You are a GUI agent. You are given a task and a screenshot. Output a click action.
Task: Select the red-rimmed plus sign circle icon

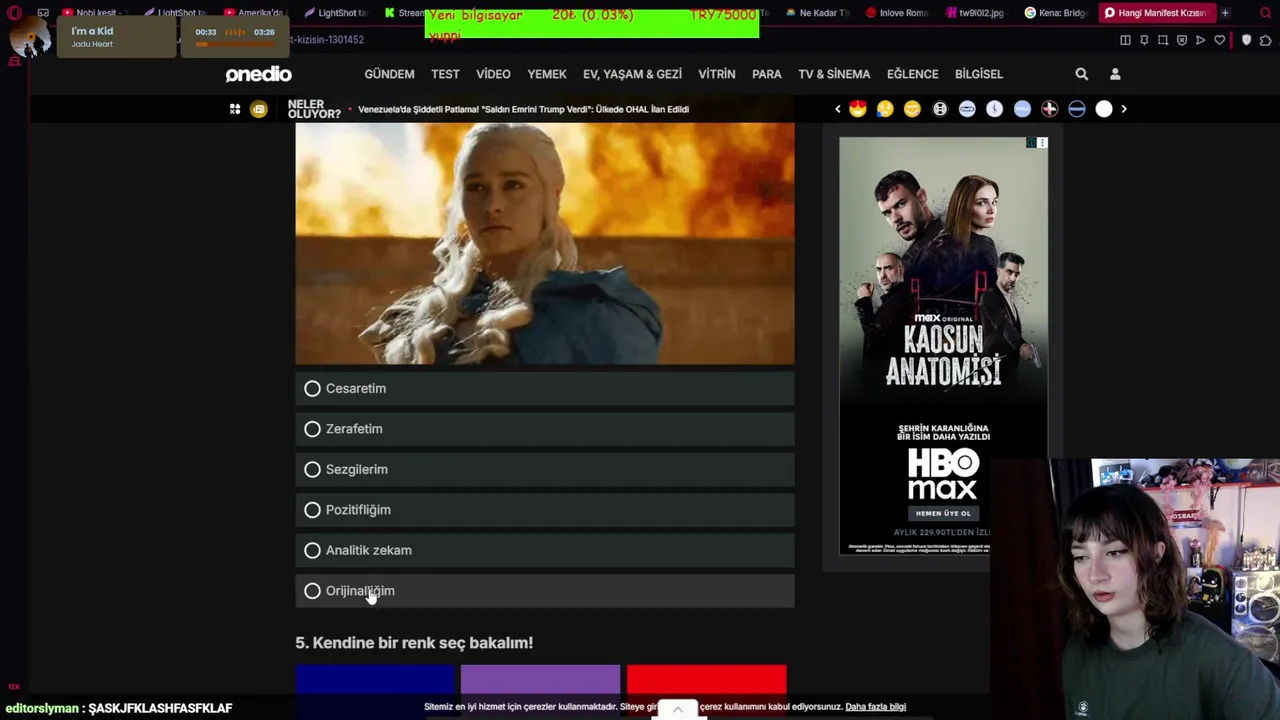point(1049,109)
